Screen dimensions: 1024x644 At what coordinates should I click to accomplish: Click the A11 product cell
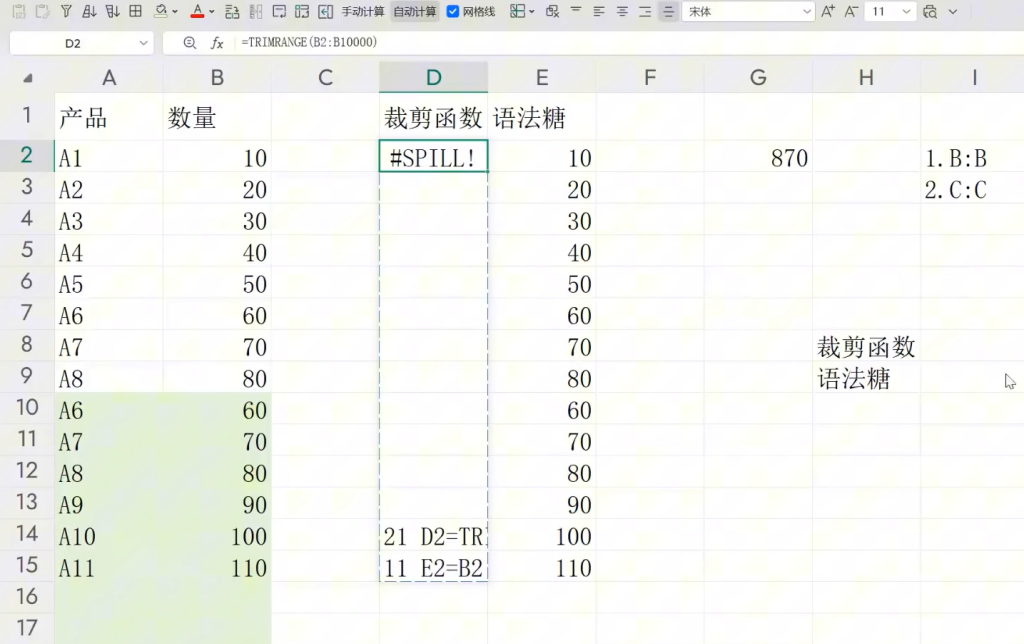point(109,568)
